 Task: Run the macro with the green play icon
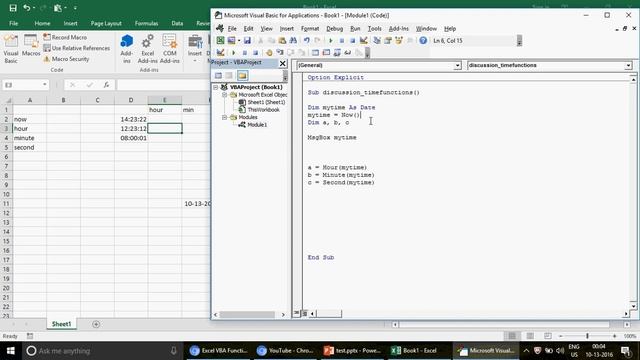click(x=331, y=40)
